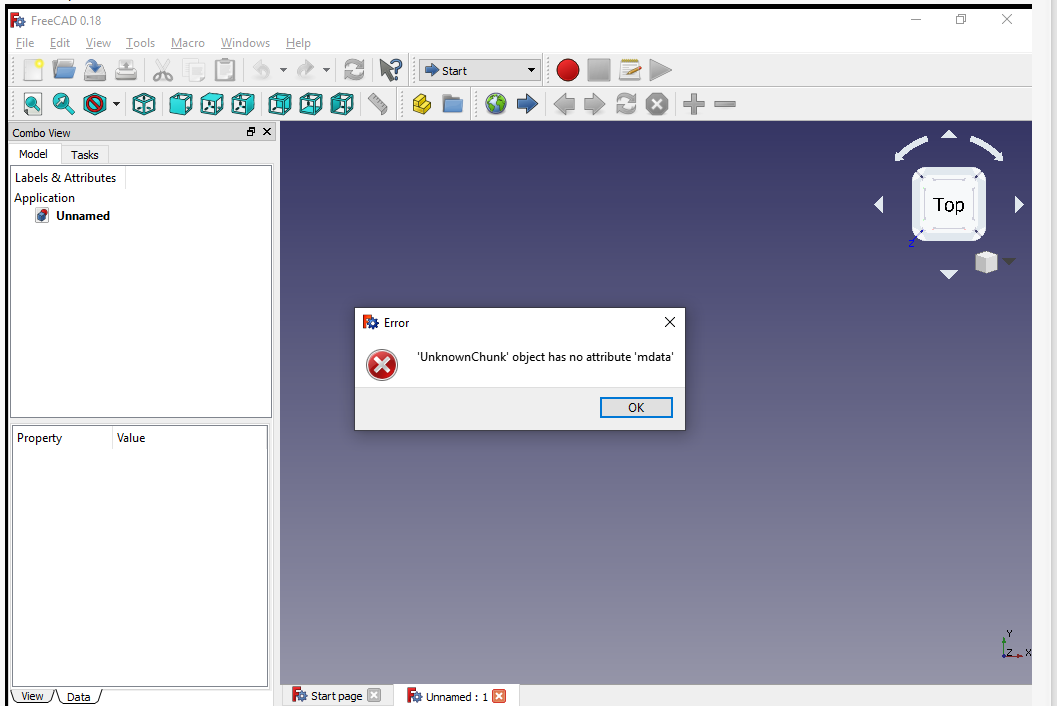
Task: Click Top on the navigation cube
Action: coord(948,205)
